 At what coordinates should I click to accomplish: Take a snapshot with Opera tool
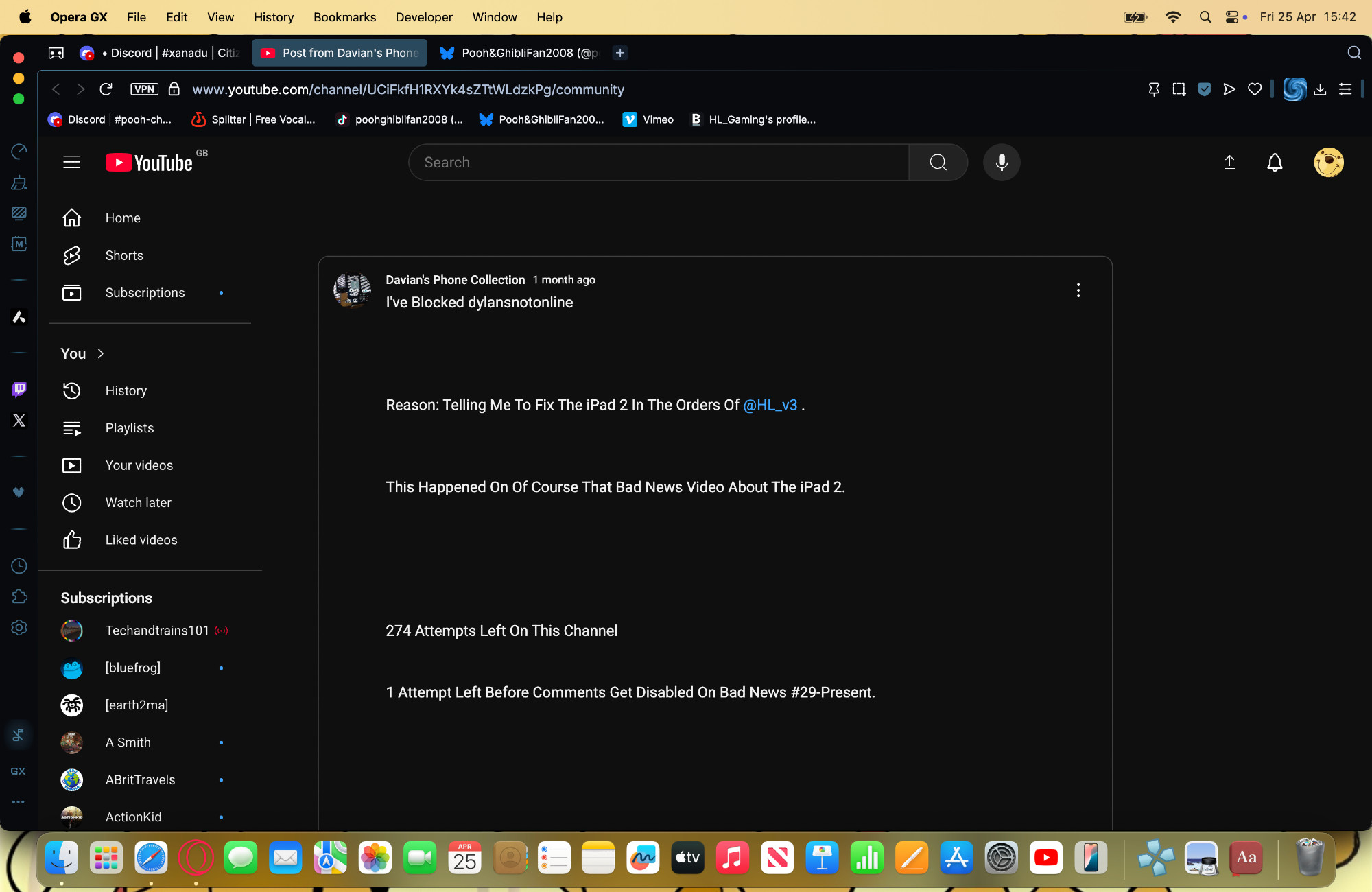click(1179, 89)
